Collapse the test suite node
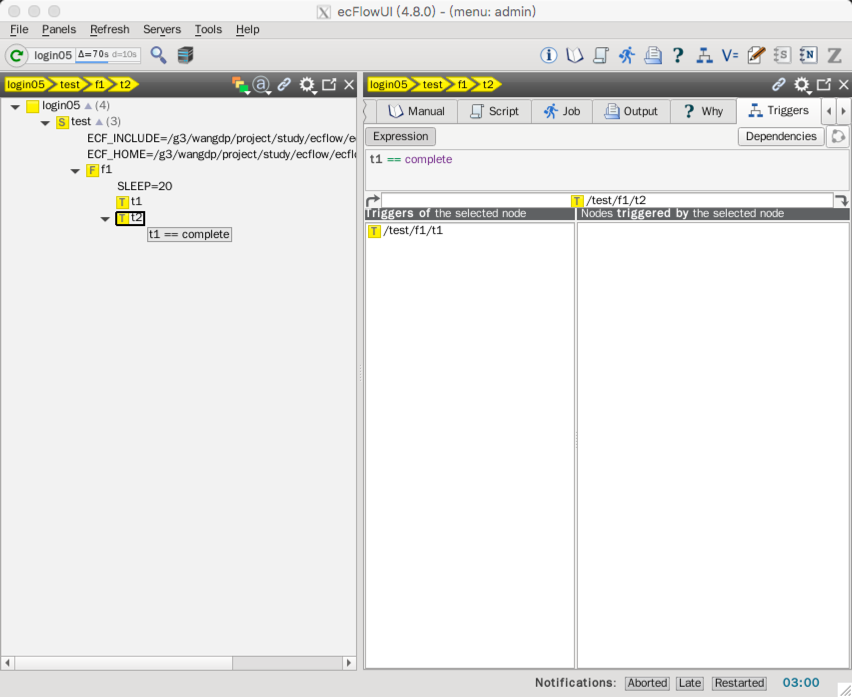The height and width of the screenshot is (697, 852). (x=45, y=123)
